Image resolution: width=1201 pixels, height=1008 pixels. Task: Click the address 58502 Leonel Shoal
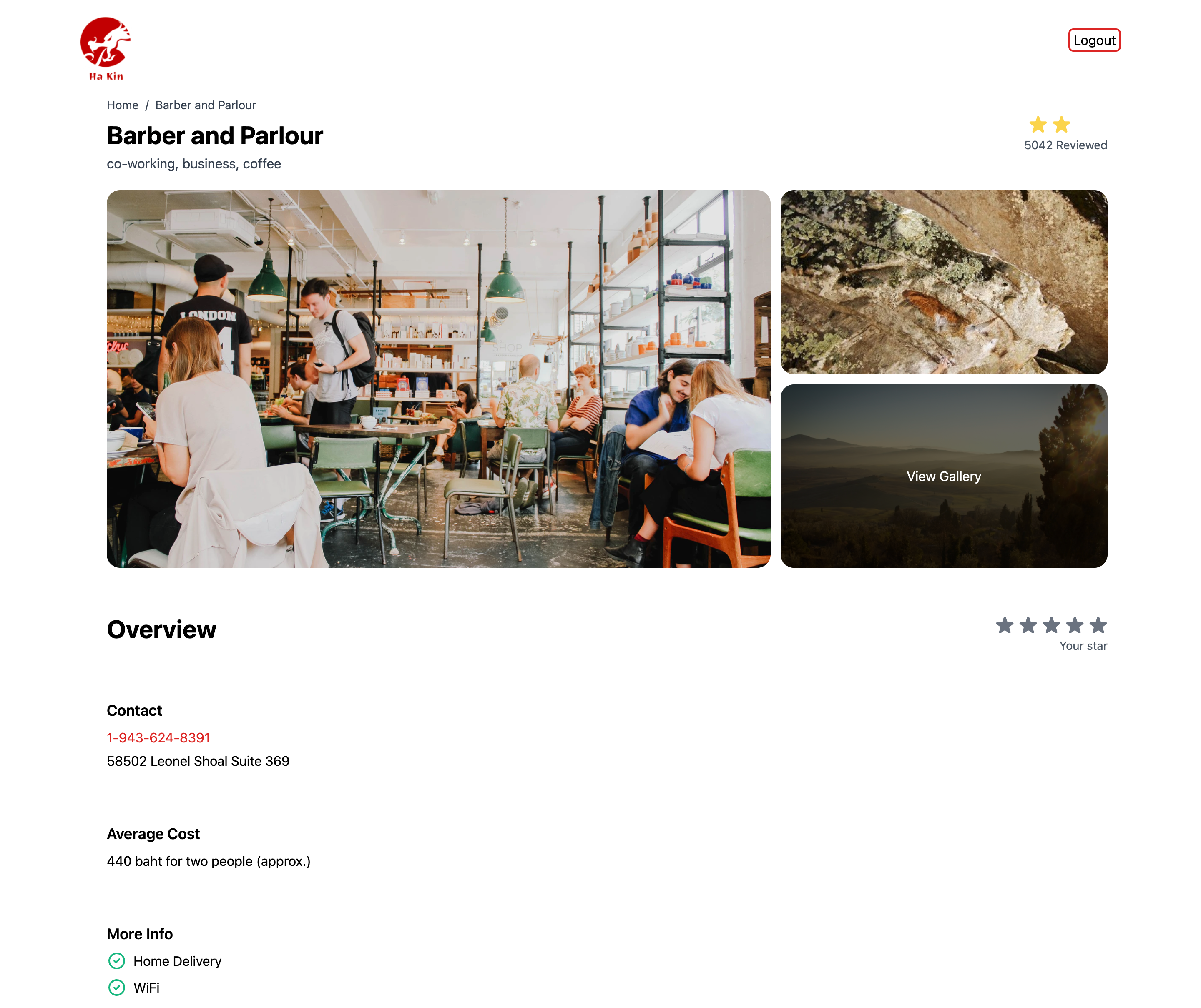pyautogui.click(x=198, y=761)
